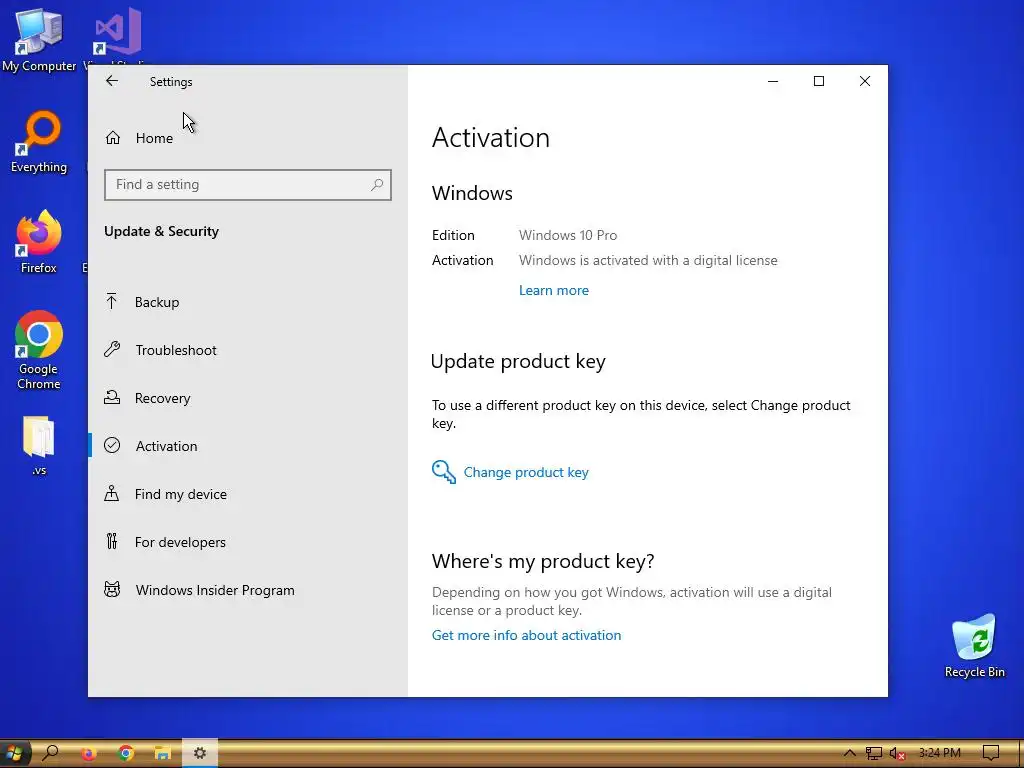Click the Backup arrow icon
The width and height of the screenshot is (1024, 768).
[x=112, y=301]
